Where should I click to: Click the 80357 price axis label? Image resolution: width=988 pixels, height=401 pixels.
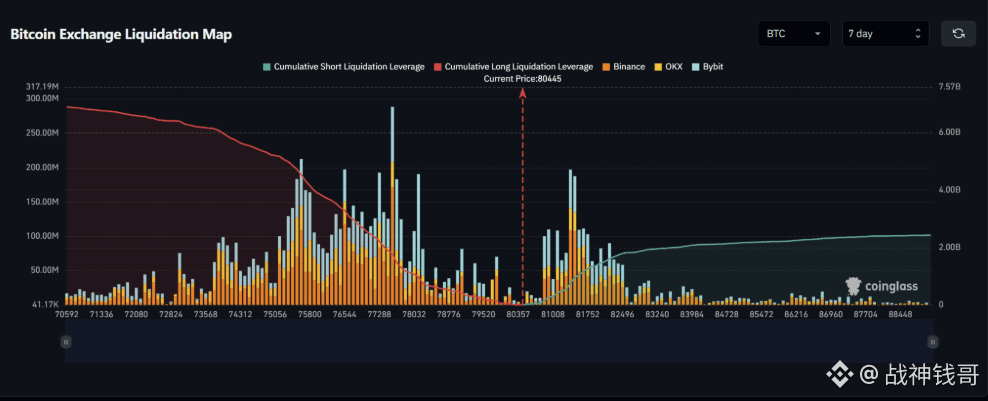coord(517,313)
